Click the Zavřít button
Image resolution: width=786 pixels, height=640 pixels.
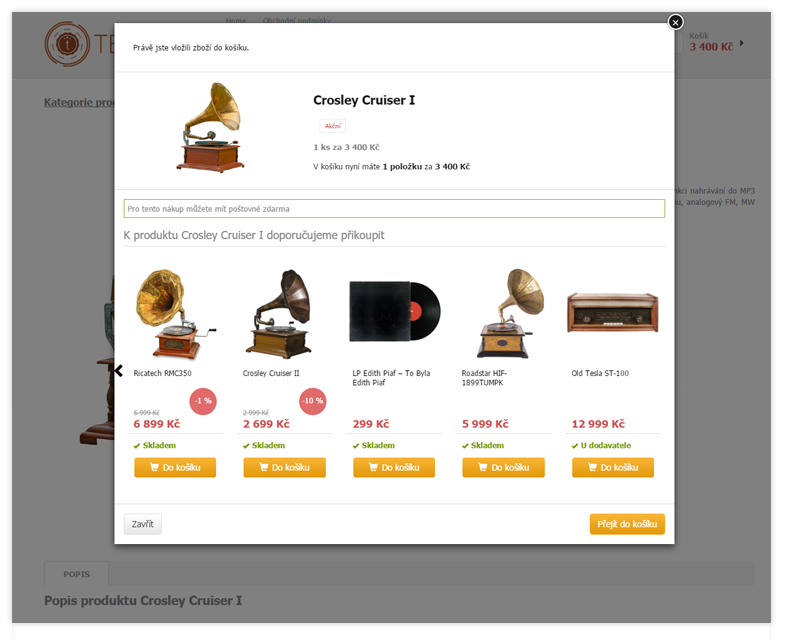tap(143, 524)
